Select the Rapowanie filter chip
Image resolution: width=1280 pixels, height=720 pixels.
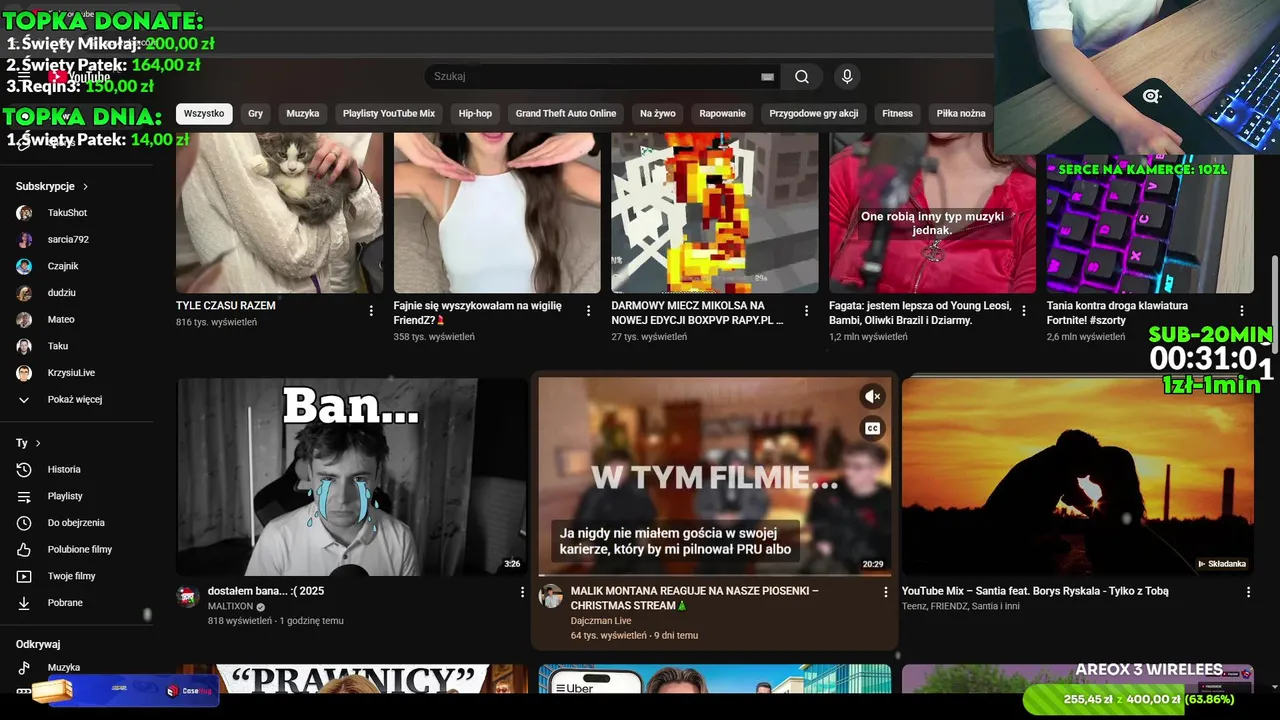tap(722, 114)
